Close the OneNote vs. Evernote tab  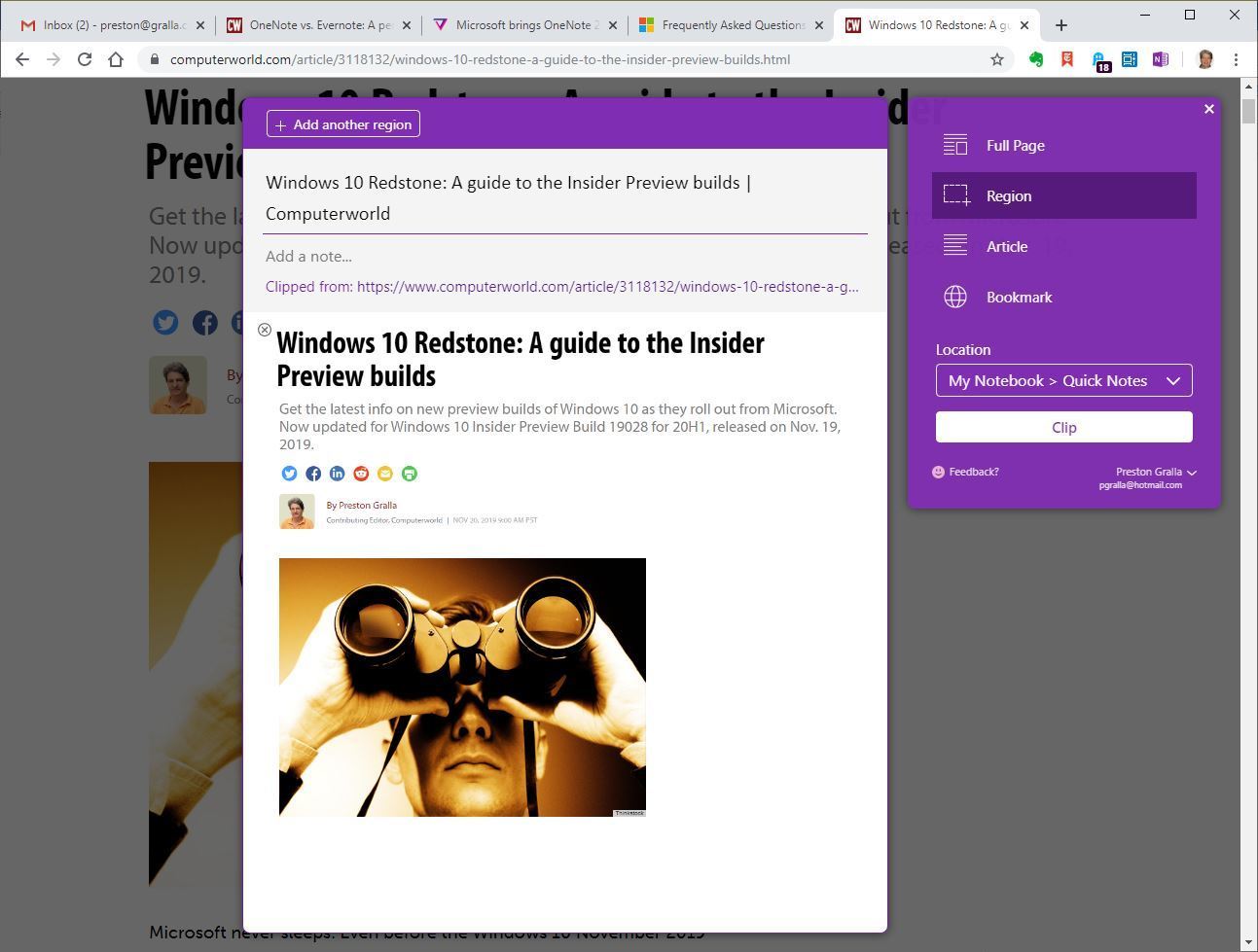tap(407, 25)
